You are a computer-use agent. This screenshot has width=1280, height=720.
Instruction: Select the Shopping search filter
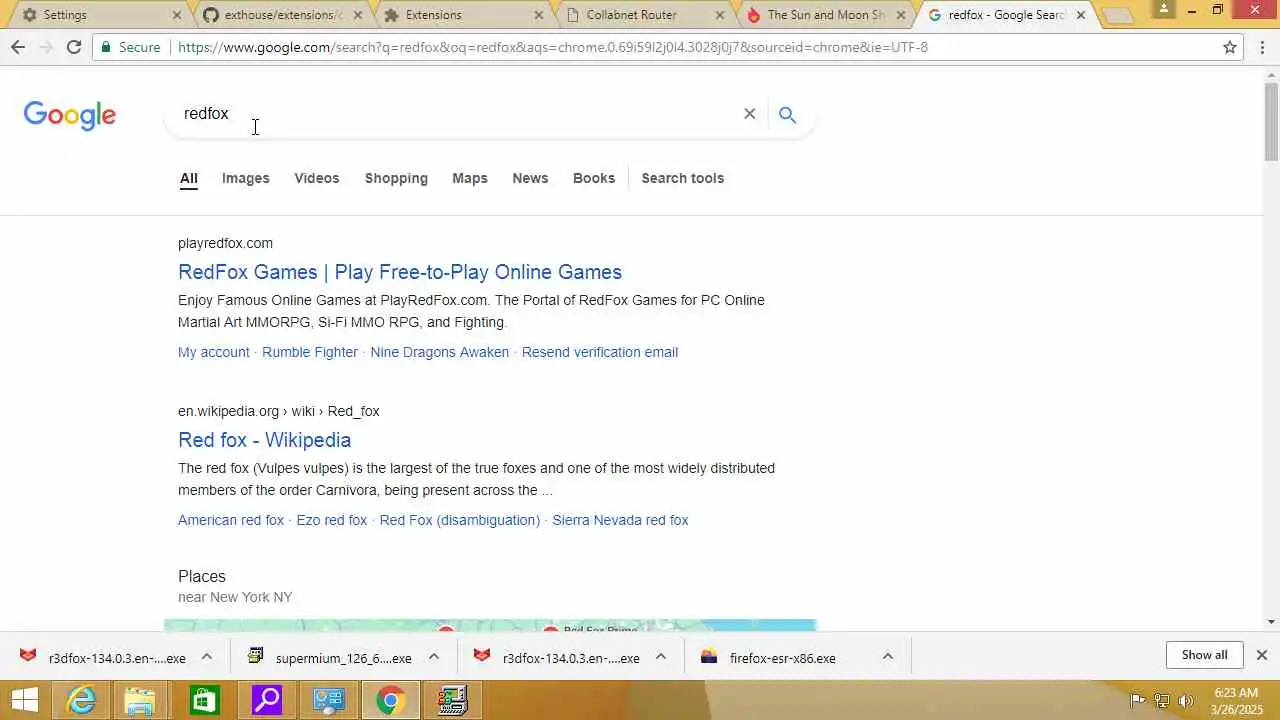tap(396, 178)
